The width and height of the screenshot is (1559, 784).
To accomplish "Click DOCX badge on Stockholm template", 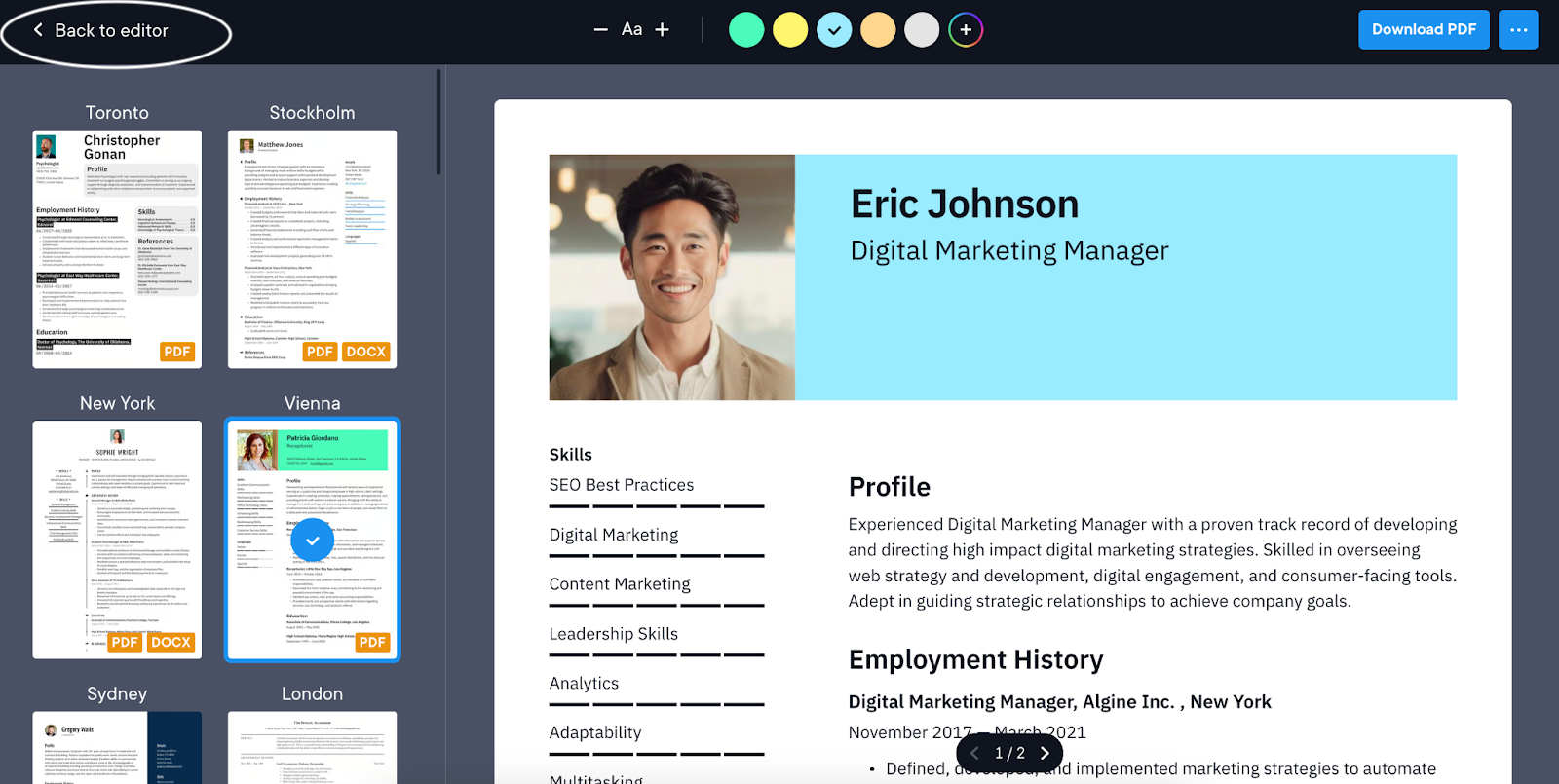I will (366, 352).
